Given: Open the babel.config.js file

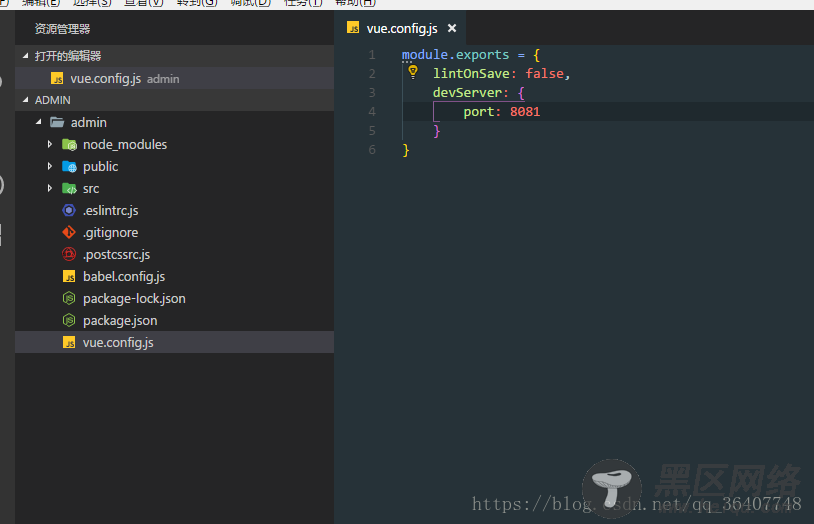Looking at the screenshot, I should coord(124,276).
